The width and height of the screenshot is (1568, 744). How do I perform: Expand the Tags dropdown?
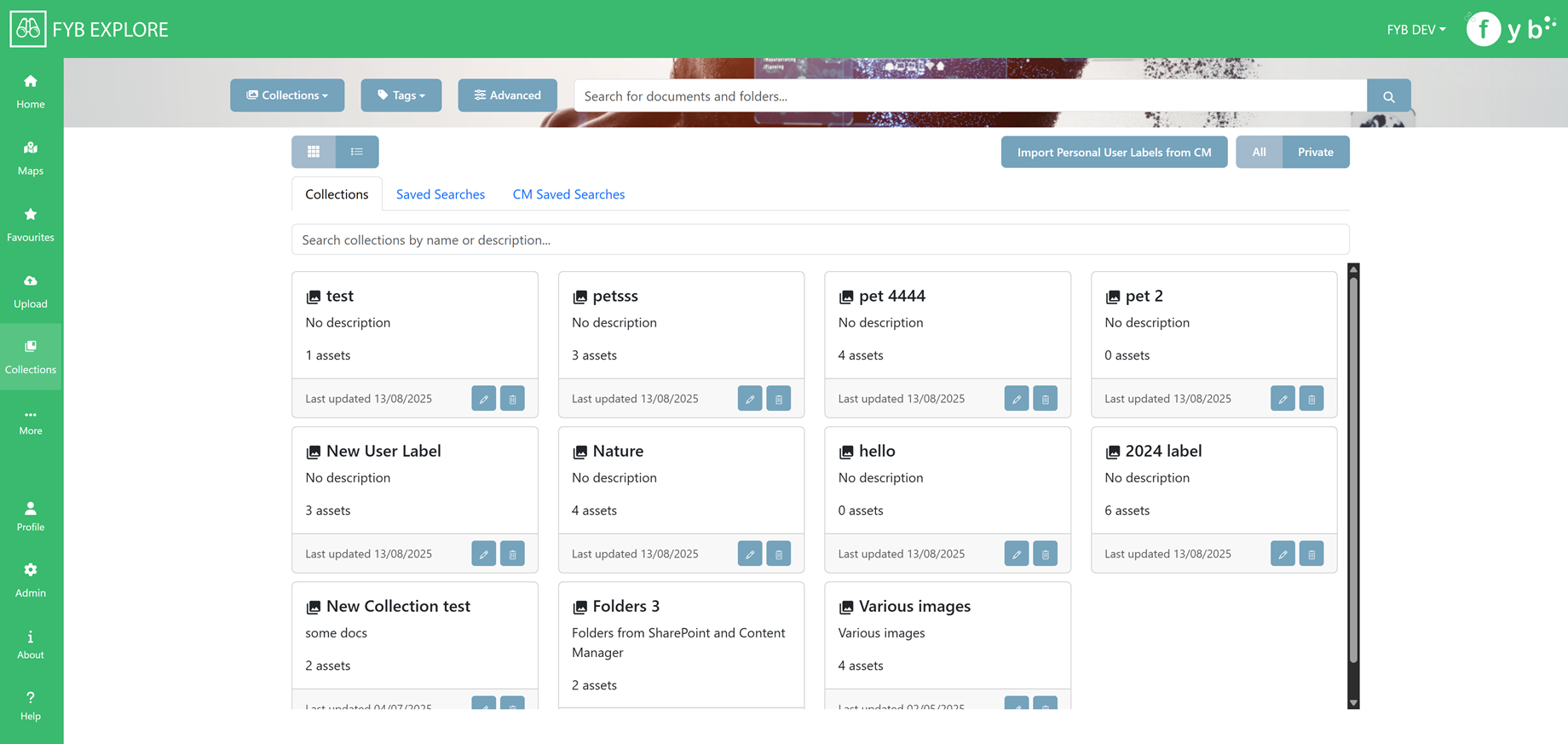point(401,95)
